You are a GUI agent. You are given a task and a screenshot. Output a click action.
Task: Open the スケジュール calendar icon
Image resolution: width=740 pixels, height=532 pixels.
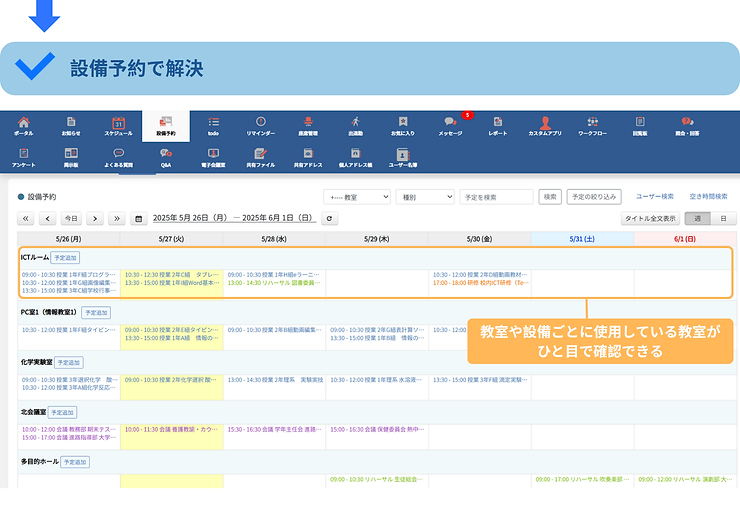coord(118,126)
